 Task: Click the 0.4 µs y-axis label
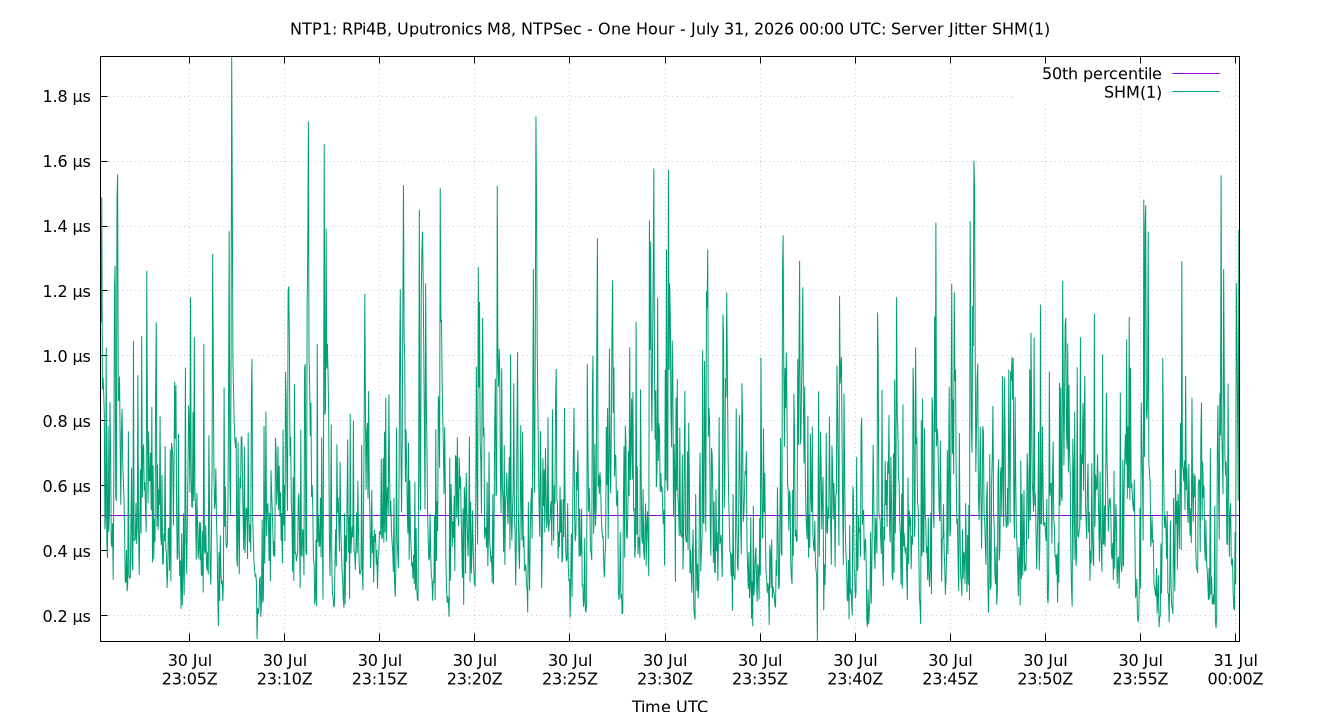[x=68, y=552]
